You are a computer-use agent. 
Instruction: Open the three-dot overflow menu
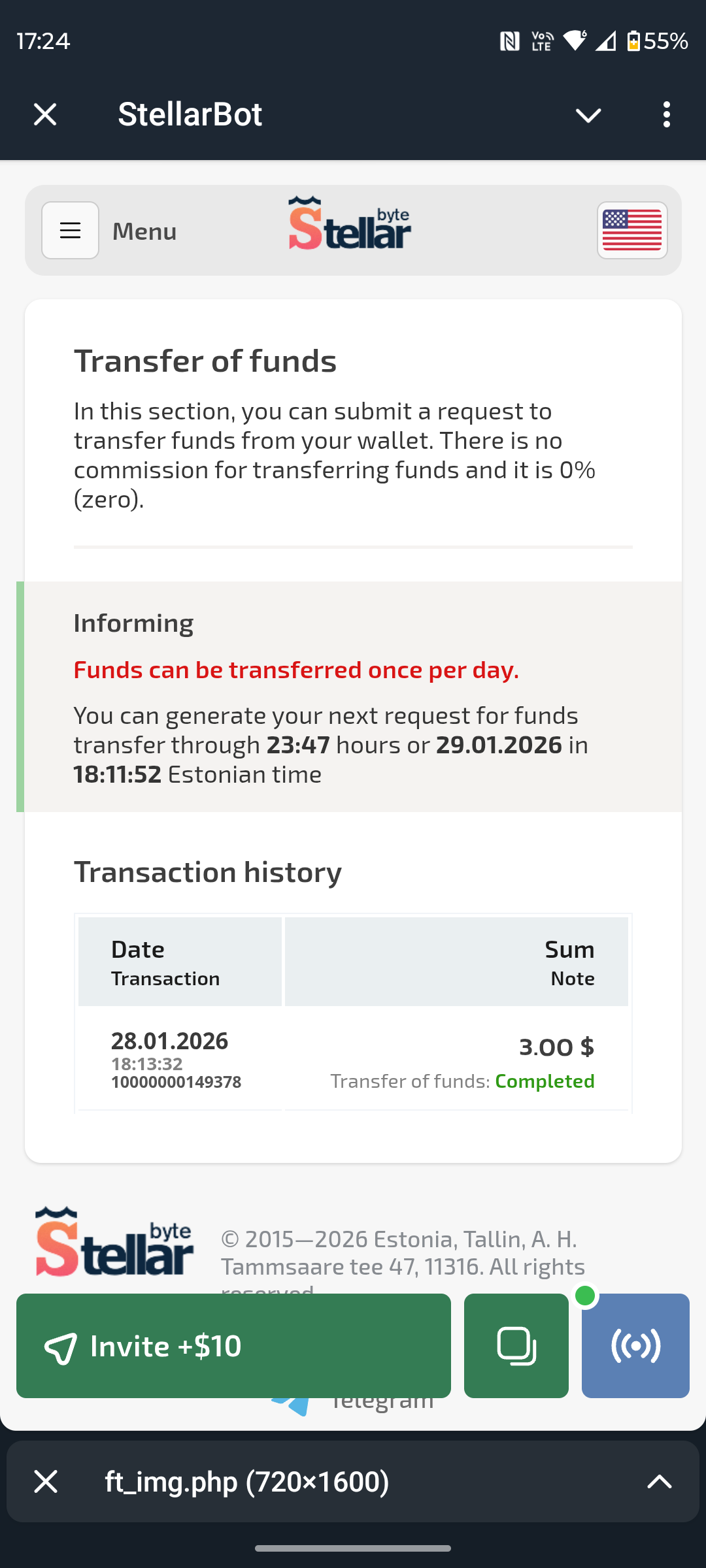(666, 115)
